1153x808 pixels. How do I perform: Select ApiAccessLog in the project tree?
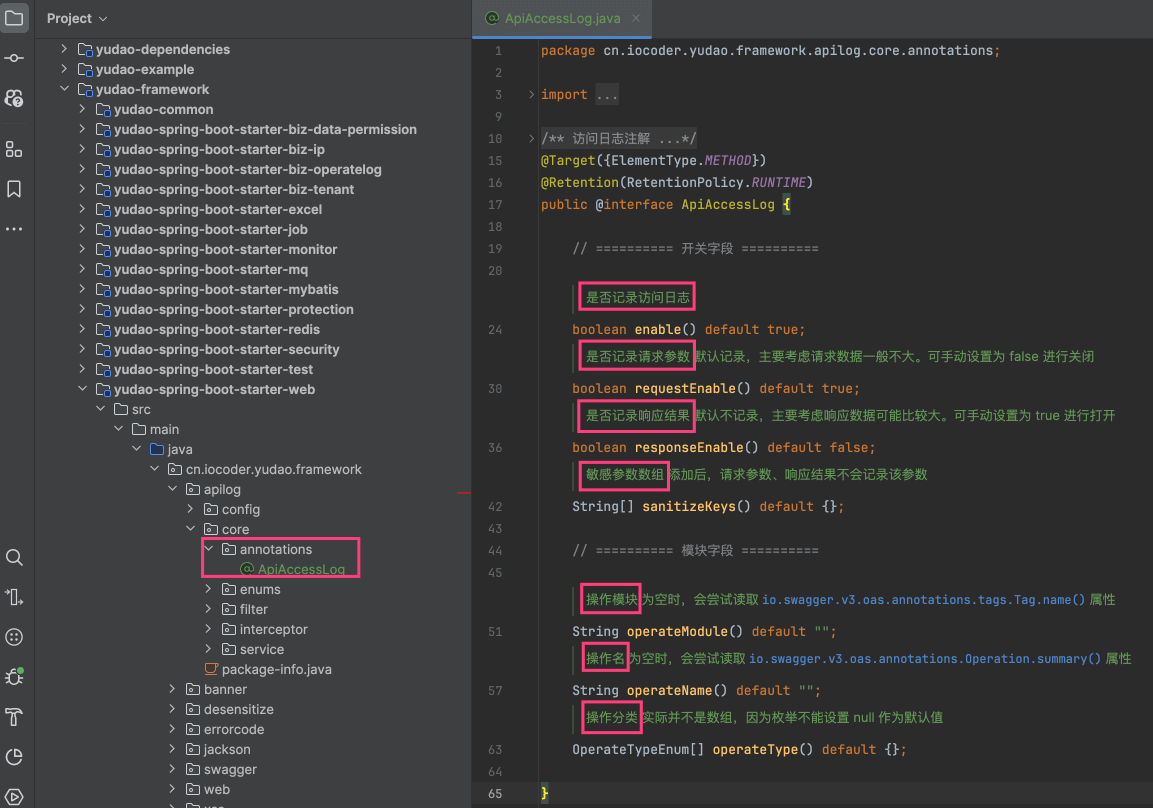coord(300,569)
